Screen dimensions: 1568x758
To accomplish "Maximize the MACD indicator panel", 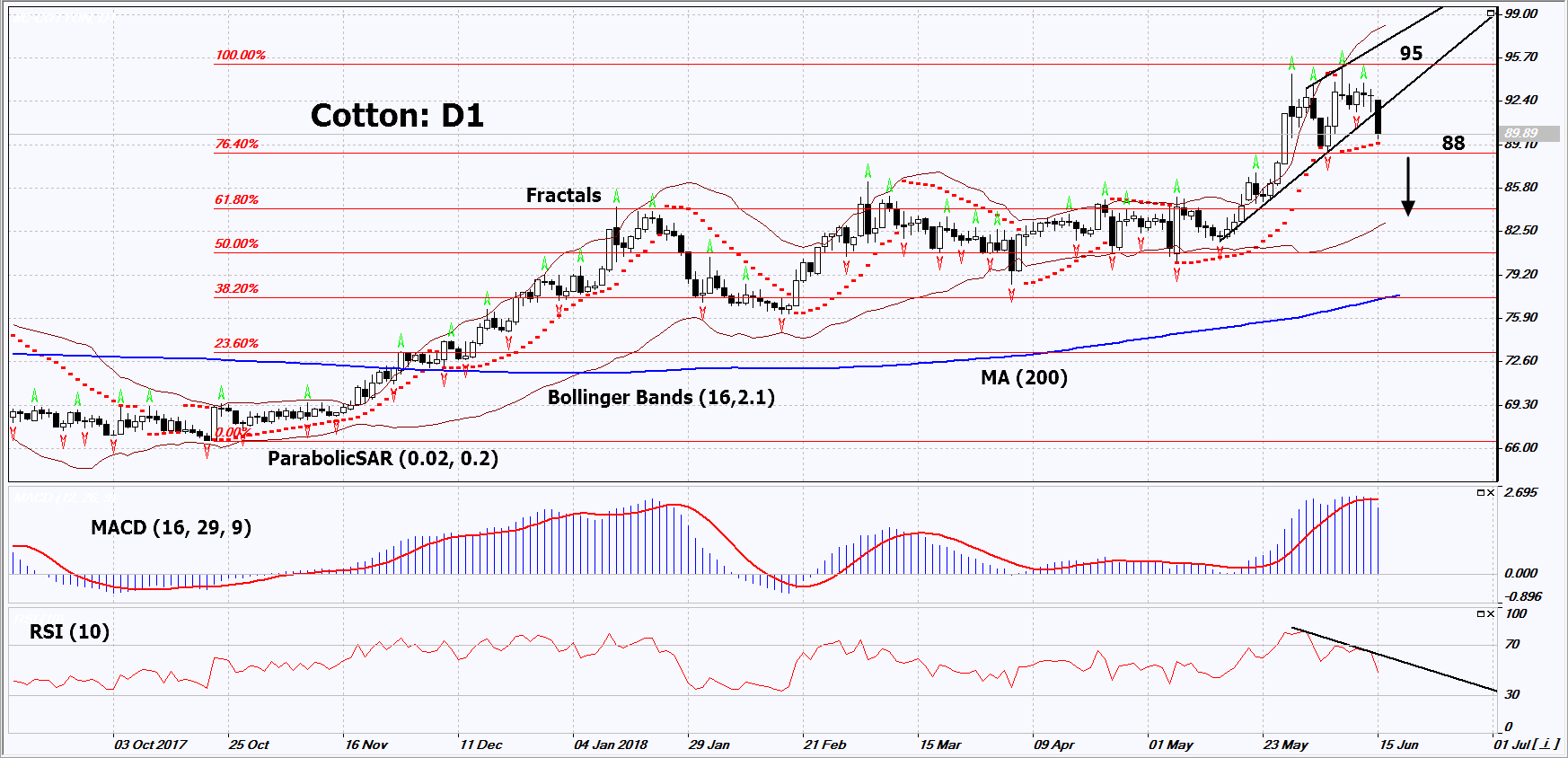I will pyautogui.click(x=1481, y=492).
